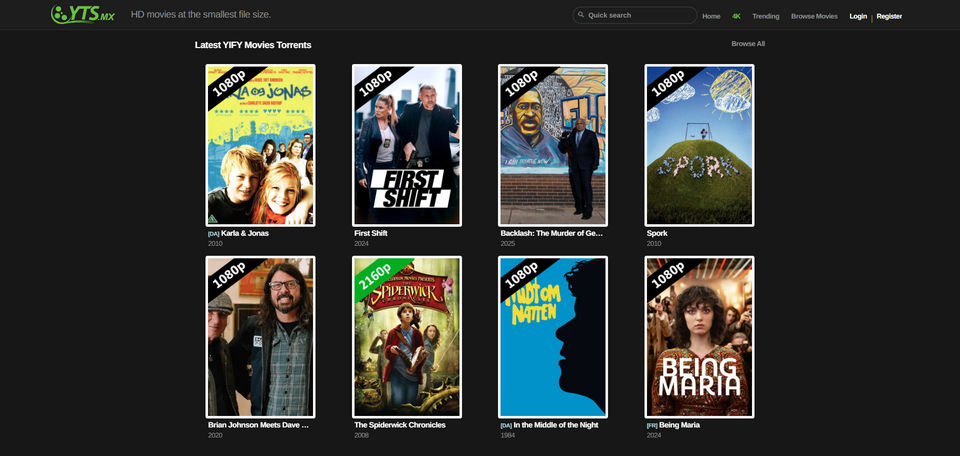Open the Midt om Natten poster
Viewport: 960px width, 456px height.
pyautogui.click(x=553, y=337)
